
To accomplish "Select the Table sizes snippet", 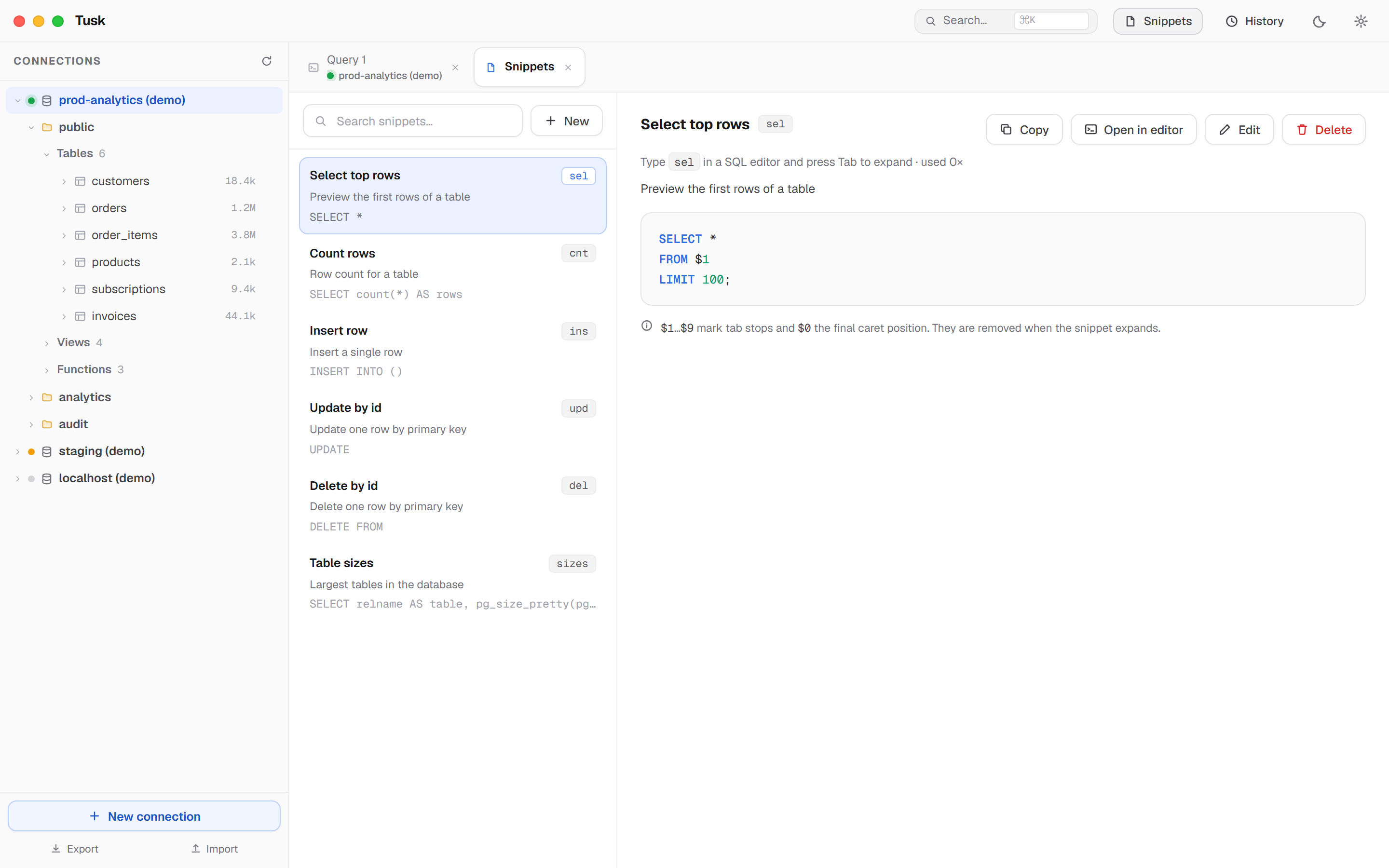I will [x=452, y=583].
